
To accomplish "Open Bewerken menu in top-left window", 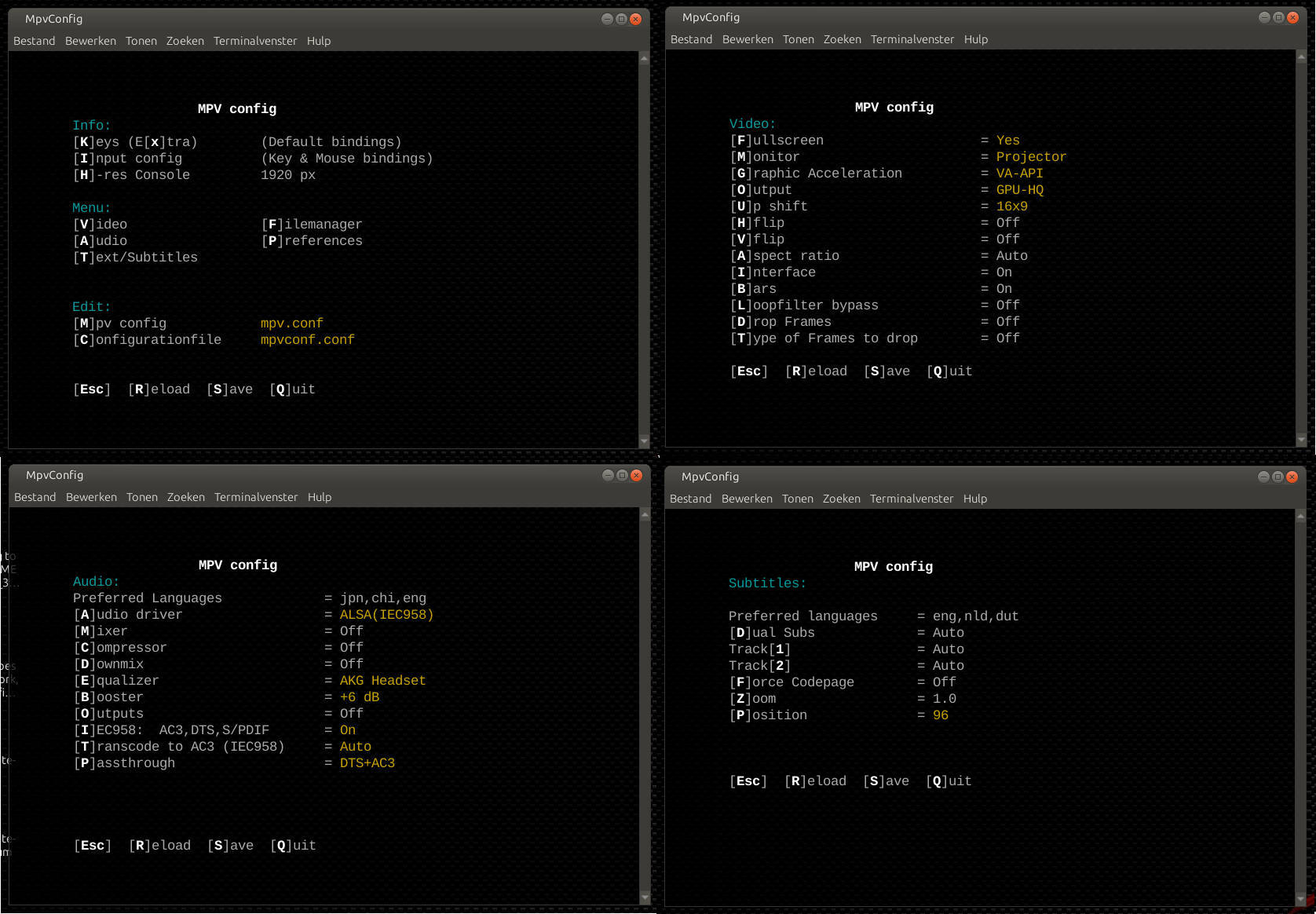I will tap(90, 41).
